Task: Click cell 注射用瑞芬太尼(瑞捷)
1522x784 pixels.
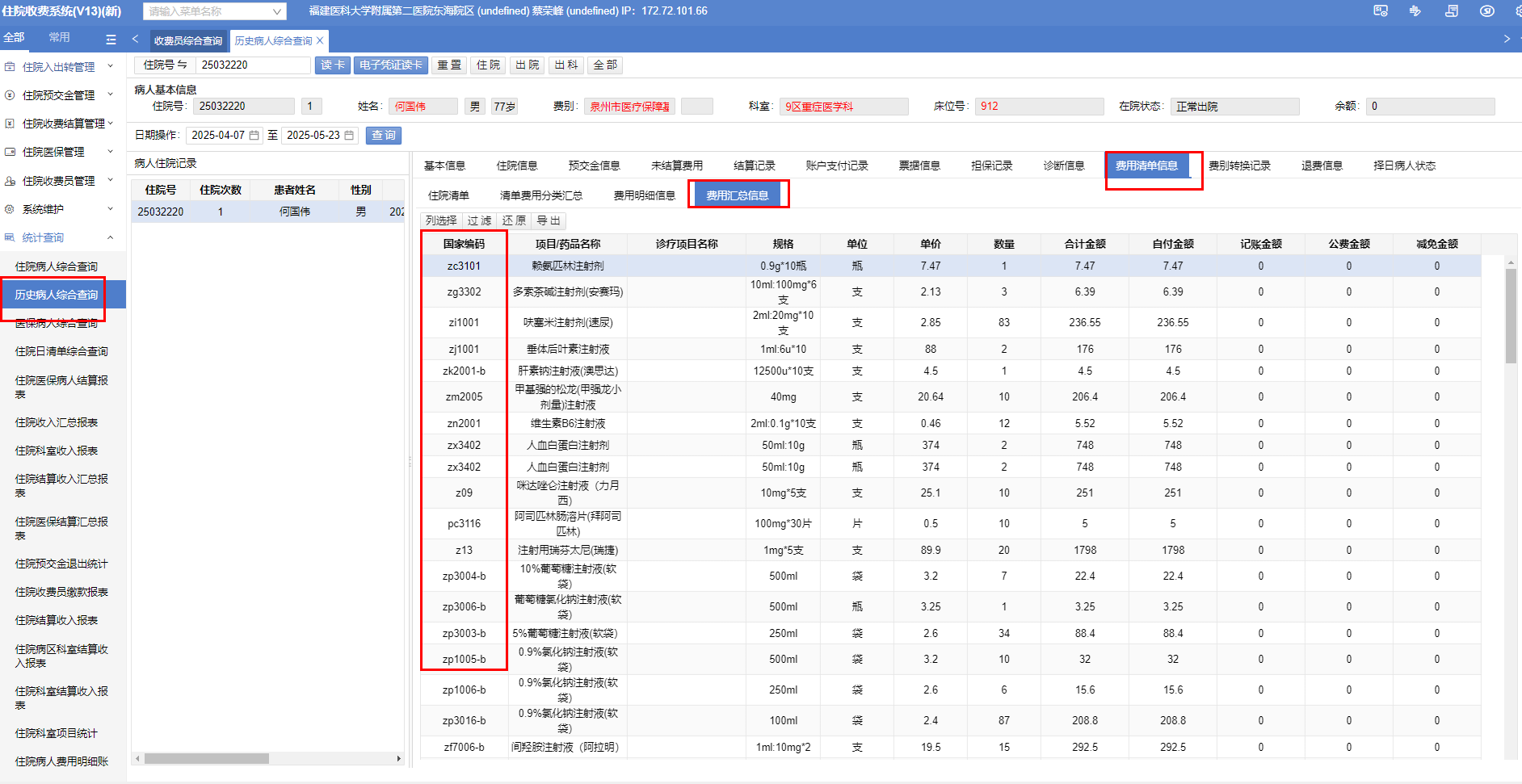Action: coord(568,550)
